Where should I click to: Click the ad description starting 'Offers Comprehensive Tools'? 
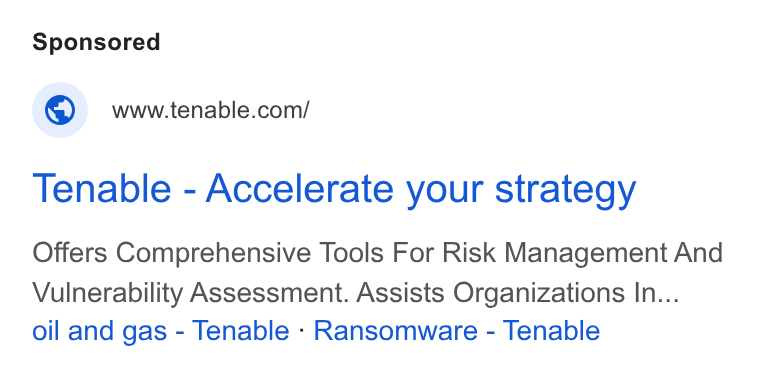pos(377,272)
